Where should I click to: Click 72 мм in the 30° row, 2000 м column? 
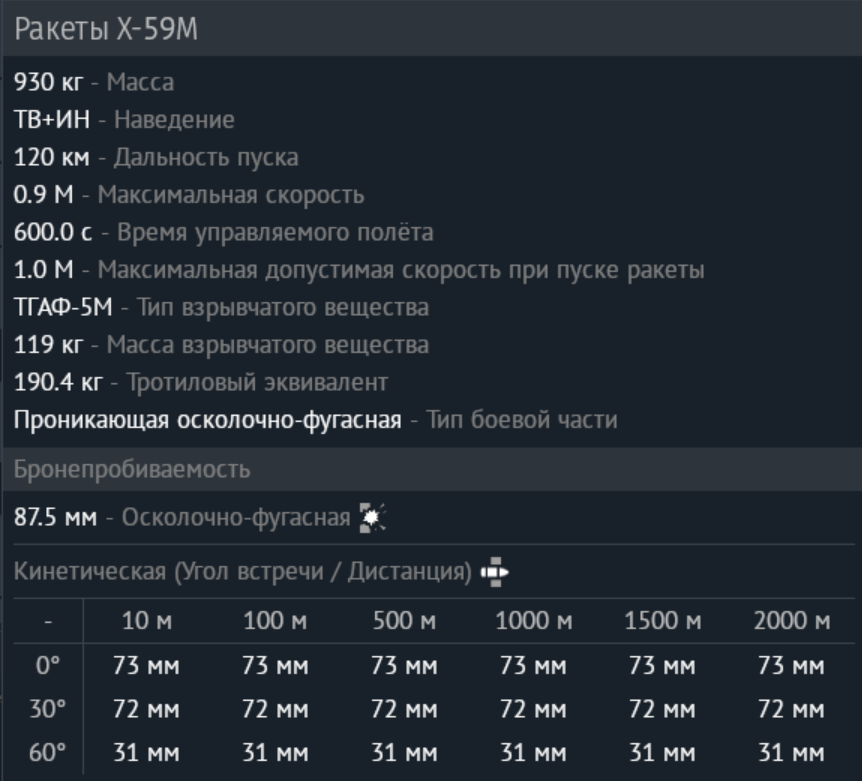tap(792, 710)
